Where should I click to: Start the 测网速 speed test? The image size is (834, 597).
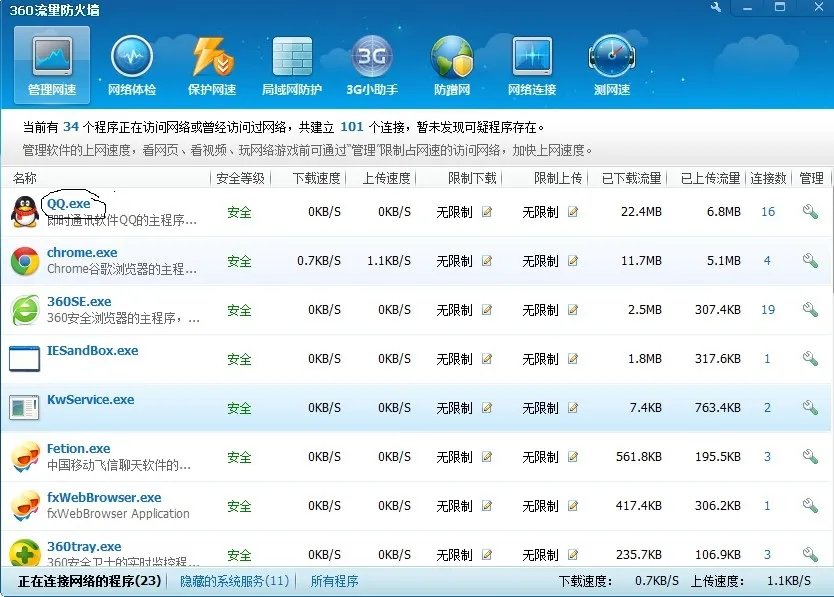612,63
